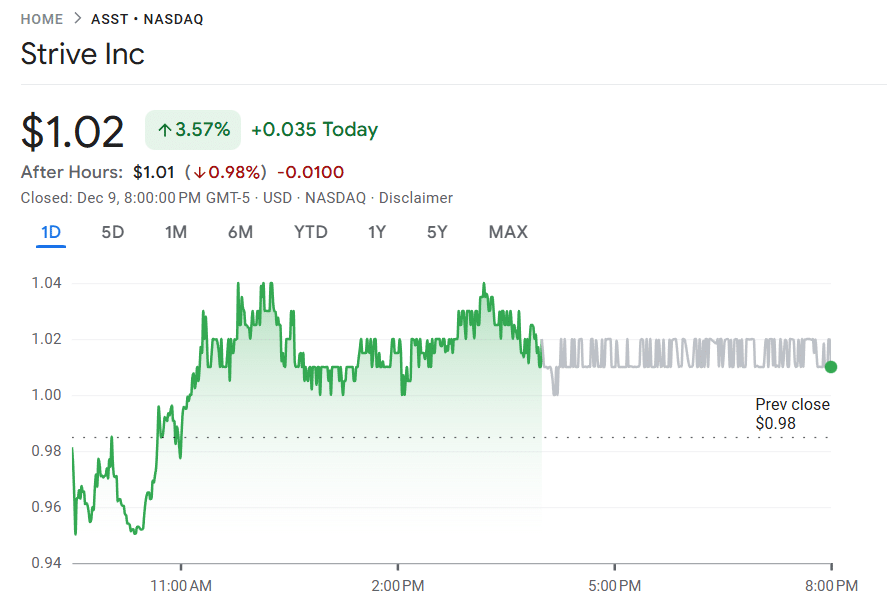This screenshot has height=613, width=887.
Task: View the 1Y chart
Action: pyautogui.click(x=377, y=232)
